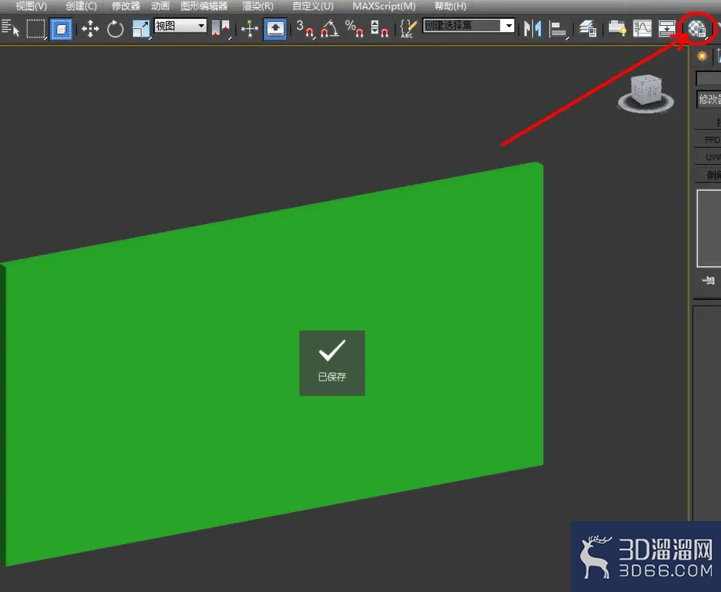The width and height of the screenshot is (721, 592).
Task: Expand the 创建选择集 dropdown arrow
Action: click(508, 26)
